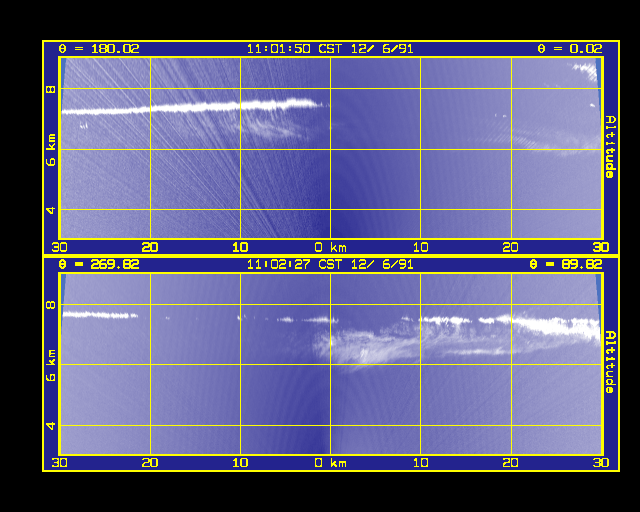Click bottom panel's rightmost 30 range label
The width and height of the screenshot is (640, 512).
coord(601,463)
